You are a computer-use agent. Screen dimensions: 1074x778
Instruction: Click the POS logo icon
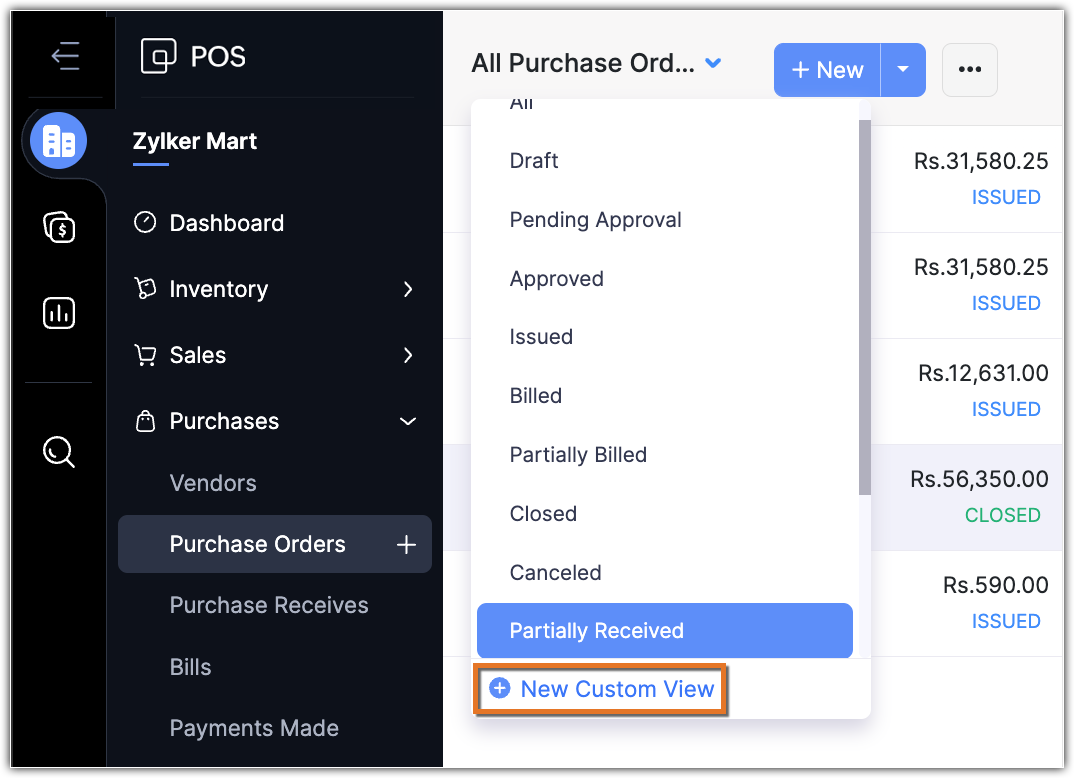pos(159,57)
